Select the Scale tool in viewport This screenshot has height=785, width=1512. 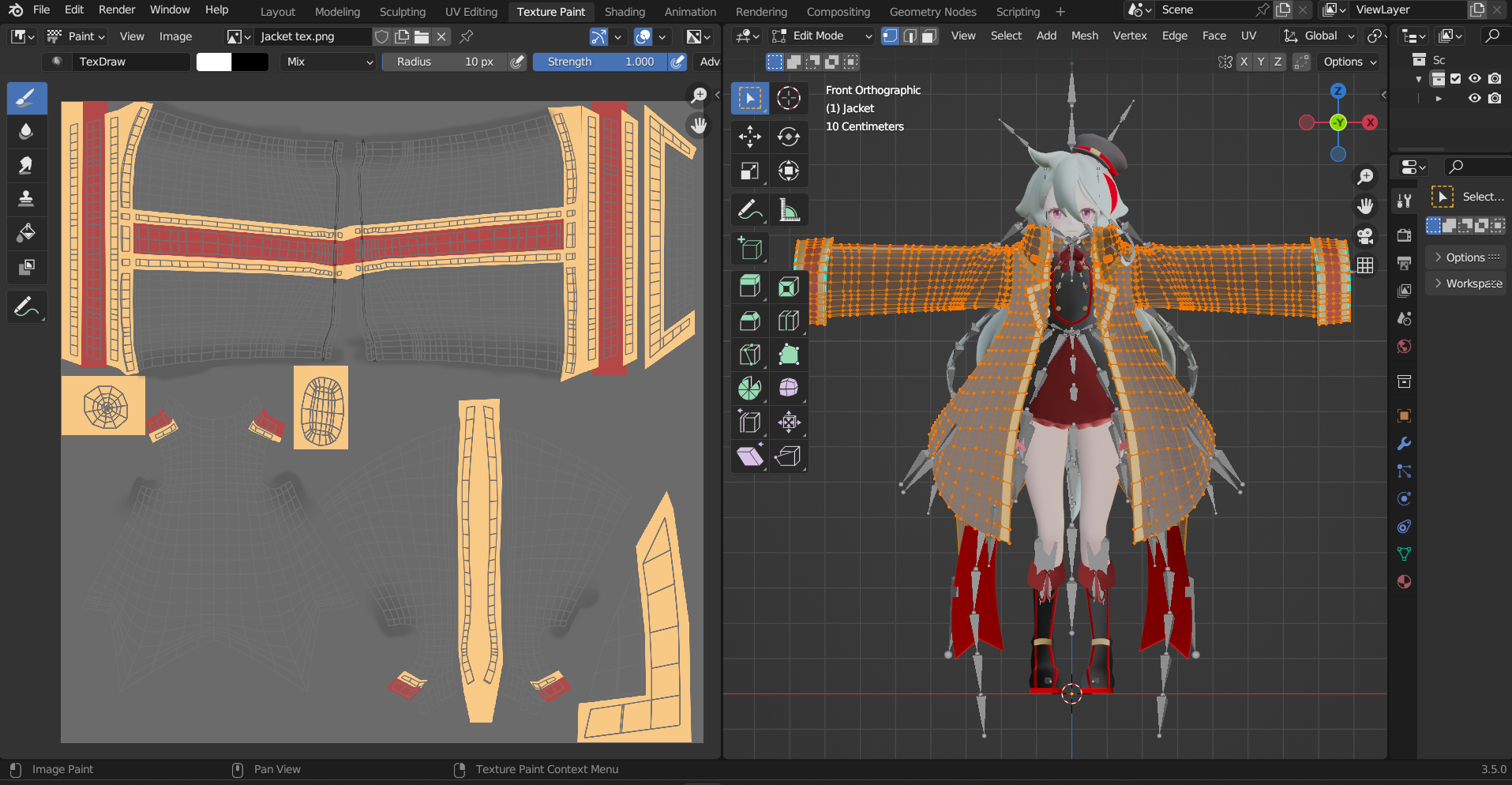[x=749, y=171]
